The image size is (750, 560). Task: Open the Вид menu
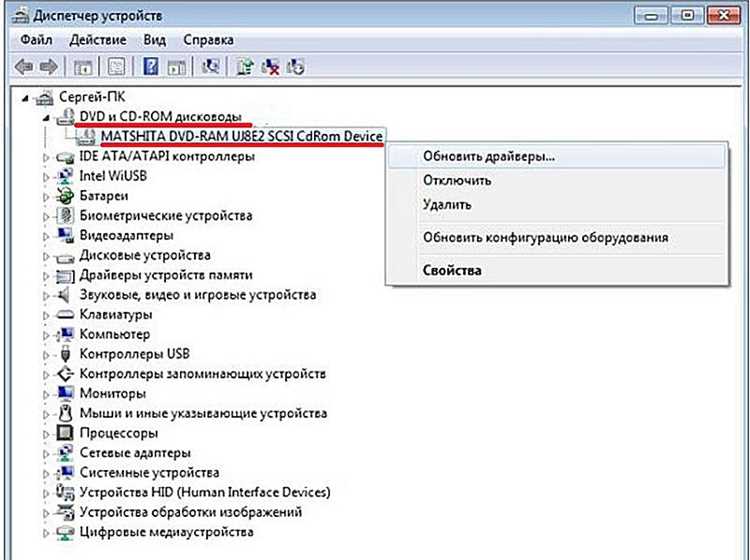[155, 40]
